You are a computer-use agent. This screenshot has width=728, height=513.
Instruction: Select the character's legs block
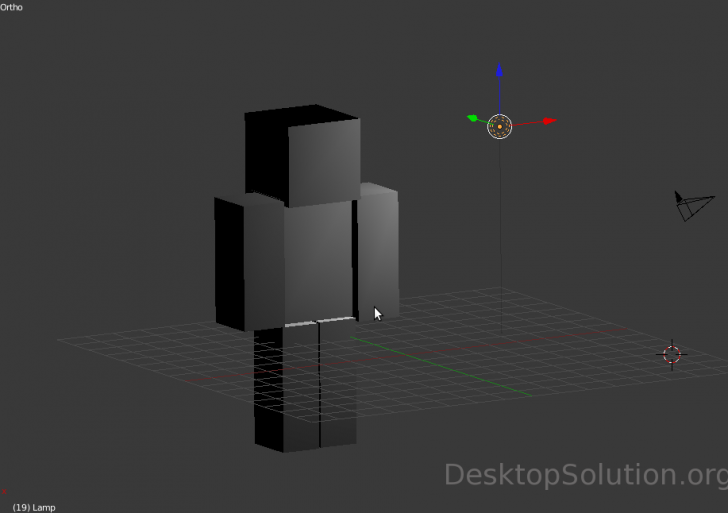click(305, 385)
